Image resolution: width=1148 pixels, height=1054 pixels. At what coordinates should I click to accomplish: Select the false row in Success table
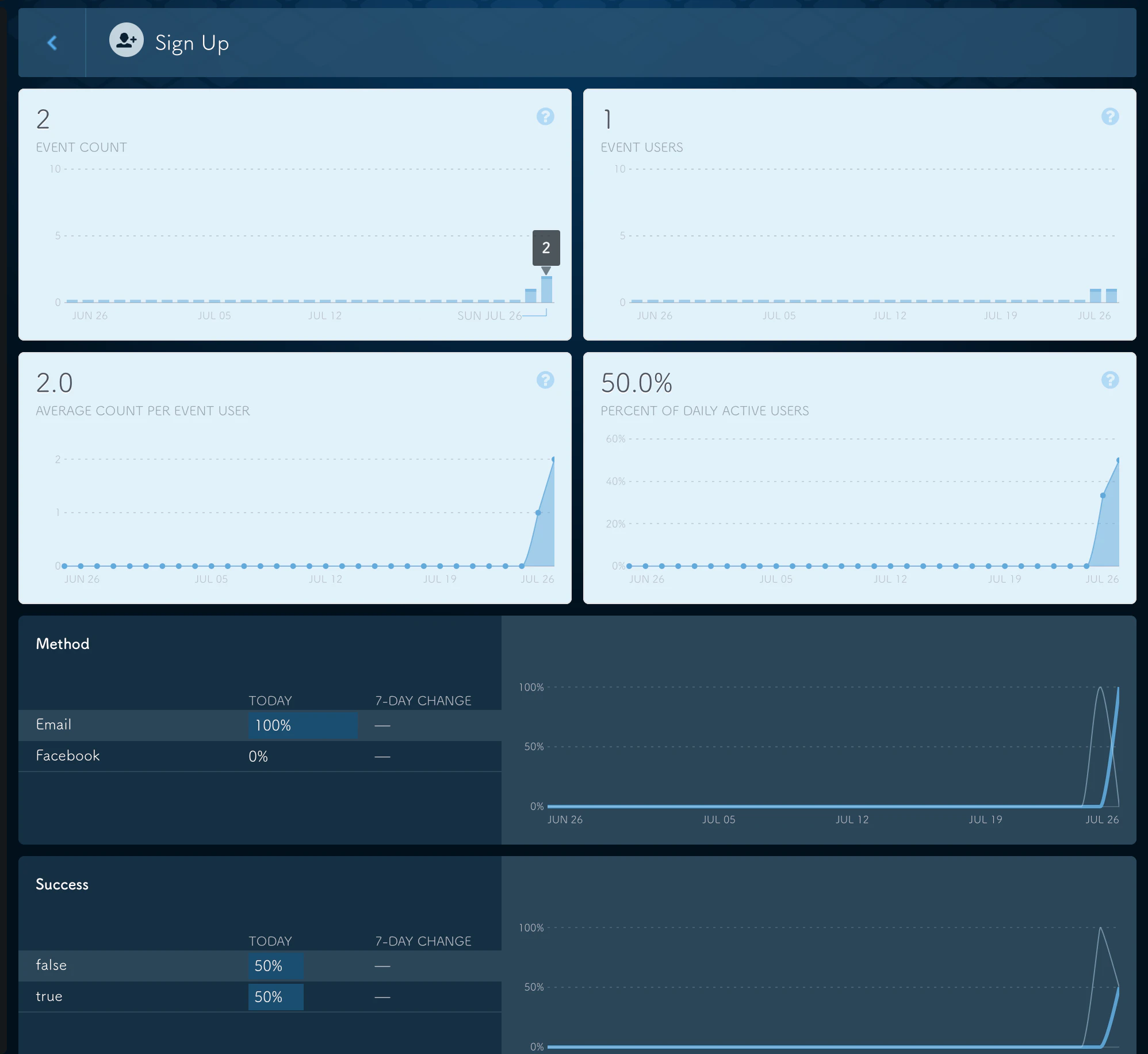[260, 965]
